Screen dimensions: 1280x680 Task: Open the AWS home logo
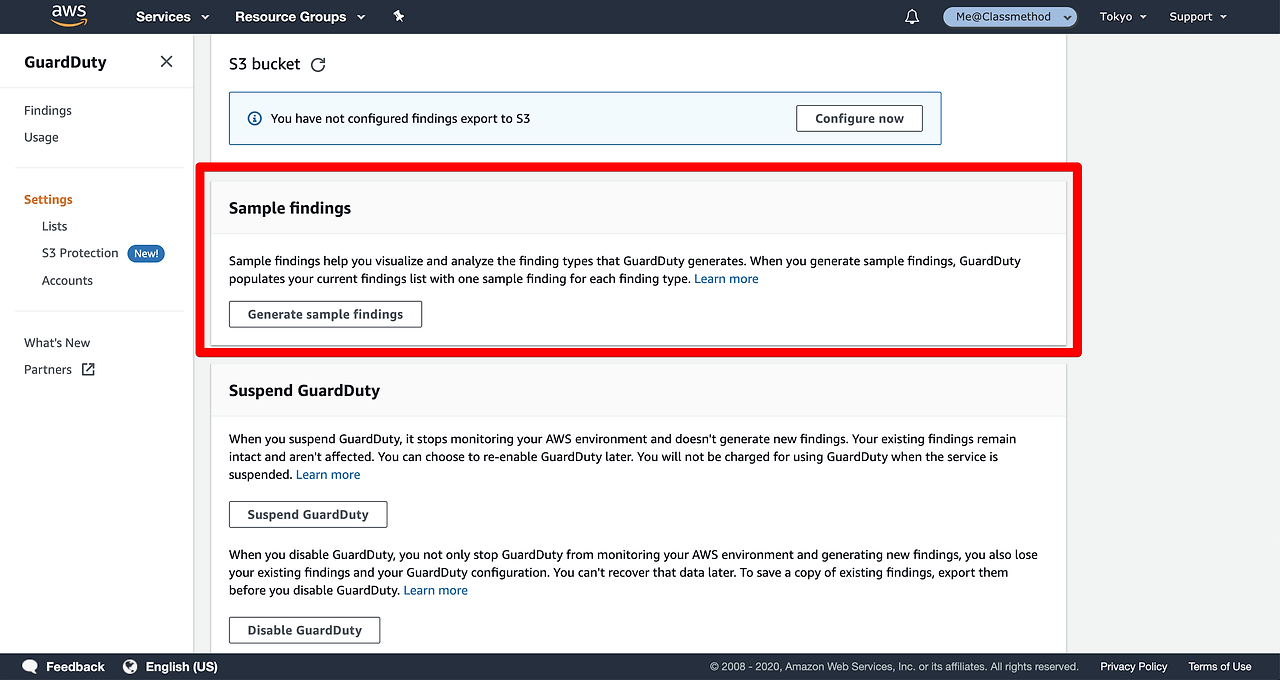69,16
